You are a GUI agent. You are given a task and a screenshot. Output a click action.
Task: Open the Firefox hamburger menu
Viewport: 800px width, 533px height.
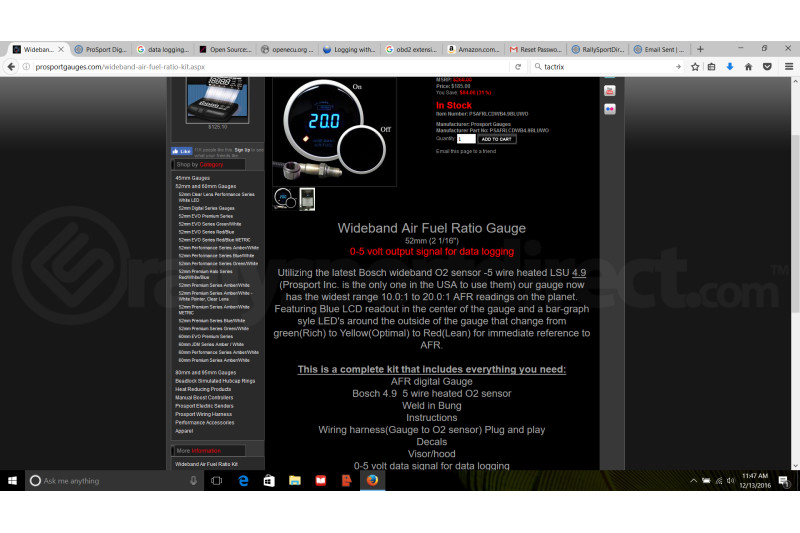[x=789, y=67]
